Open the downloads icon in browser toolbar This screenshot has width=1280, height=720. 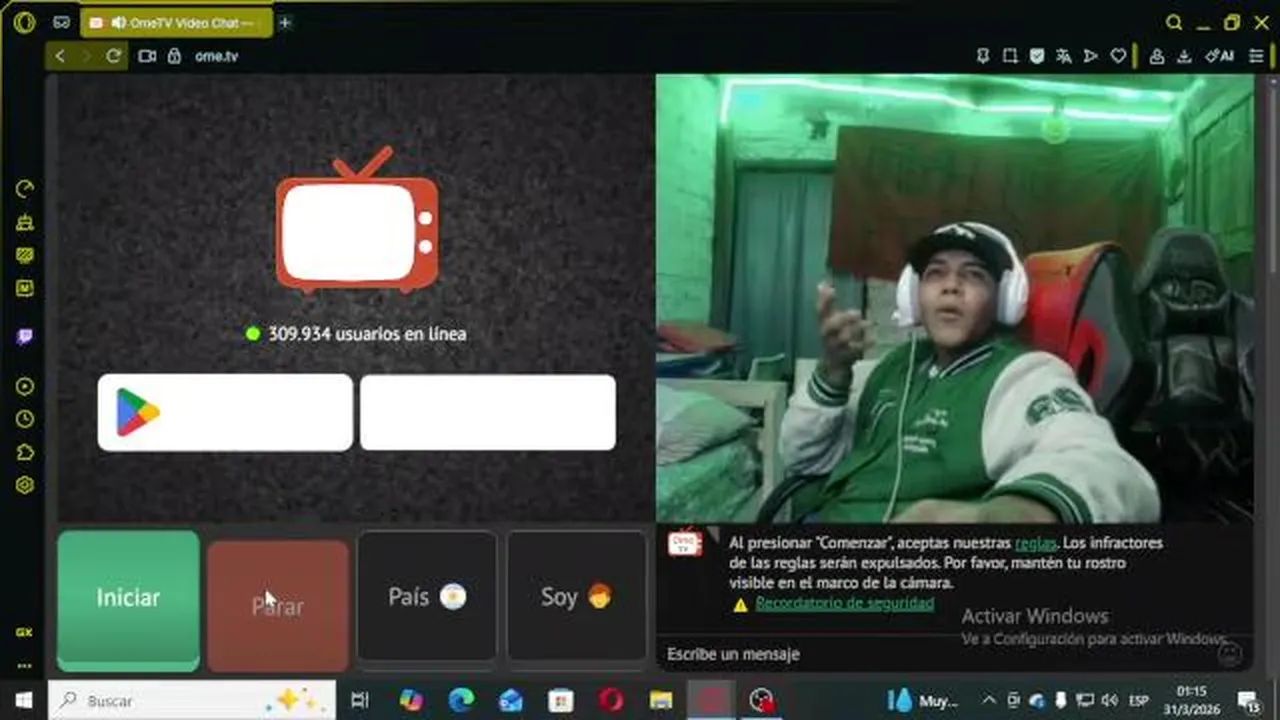click(x=1184, y=56)
